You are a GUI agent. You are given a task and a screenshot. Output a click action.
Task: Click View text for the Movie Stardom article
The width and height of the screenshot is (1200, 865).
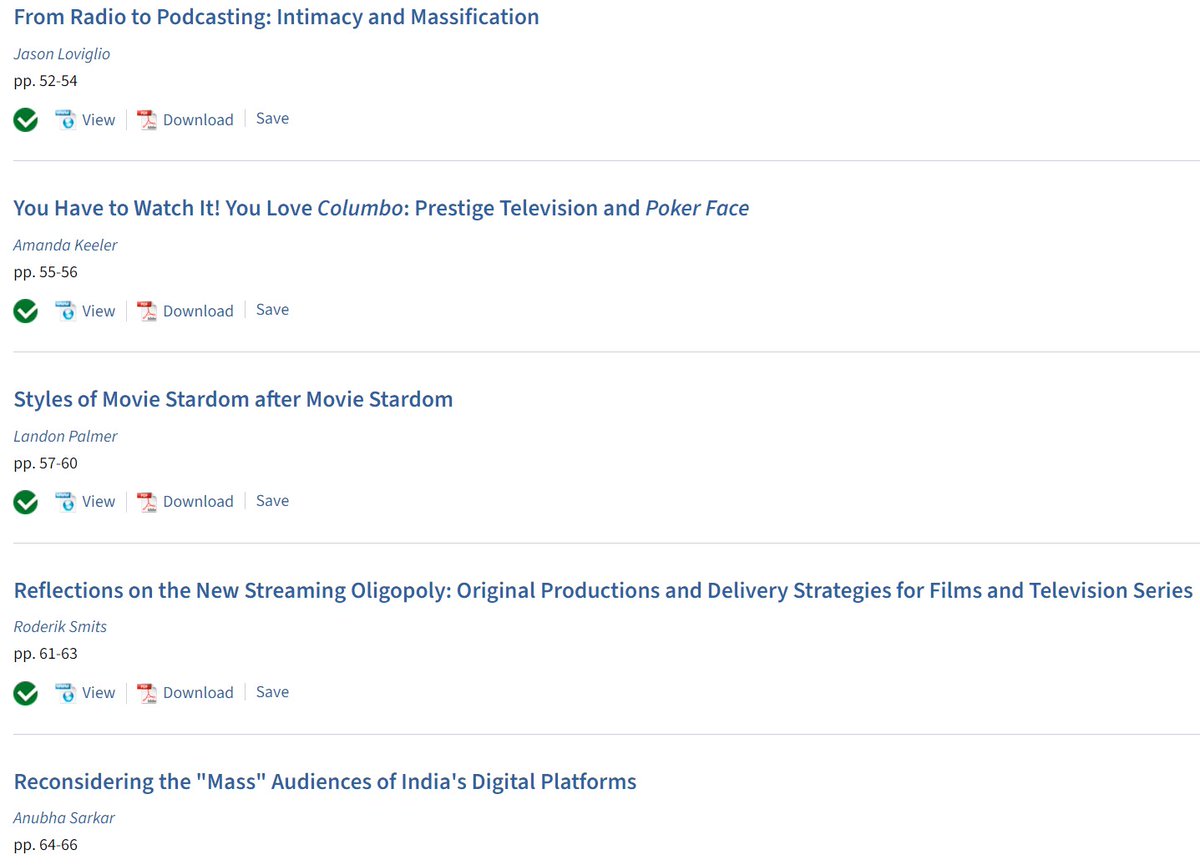pos(99,501)
